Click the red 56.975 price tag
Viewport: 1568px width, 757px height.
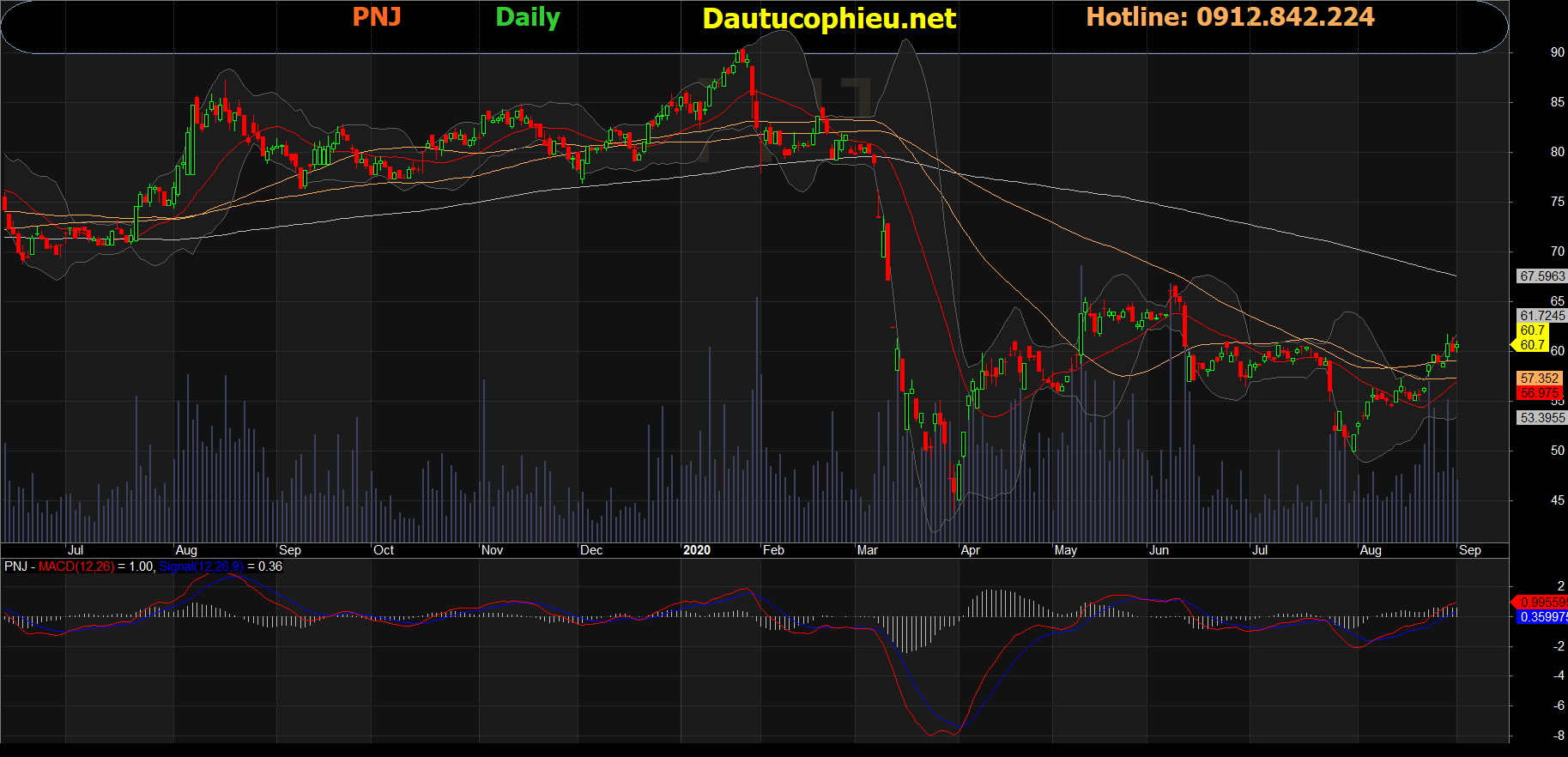click(1539, 393)
